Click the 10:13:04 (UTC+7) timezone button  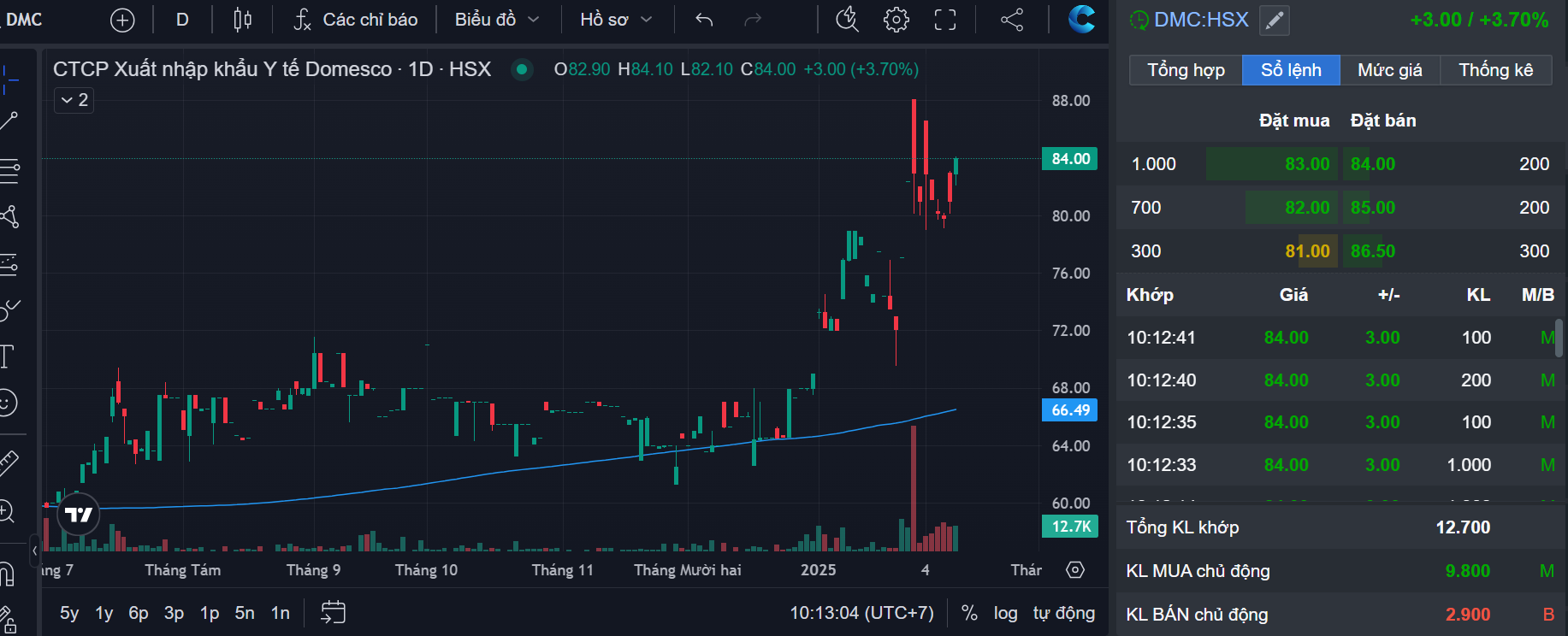click(861, 612)
